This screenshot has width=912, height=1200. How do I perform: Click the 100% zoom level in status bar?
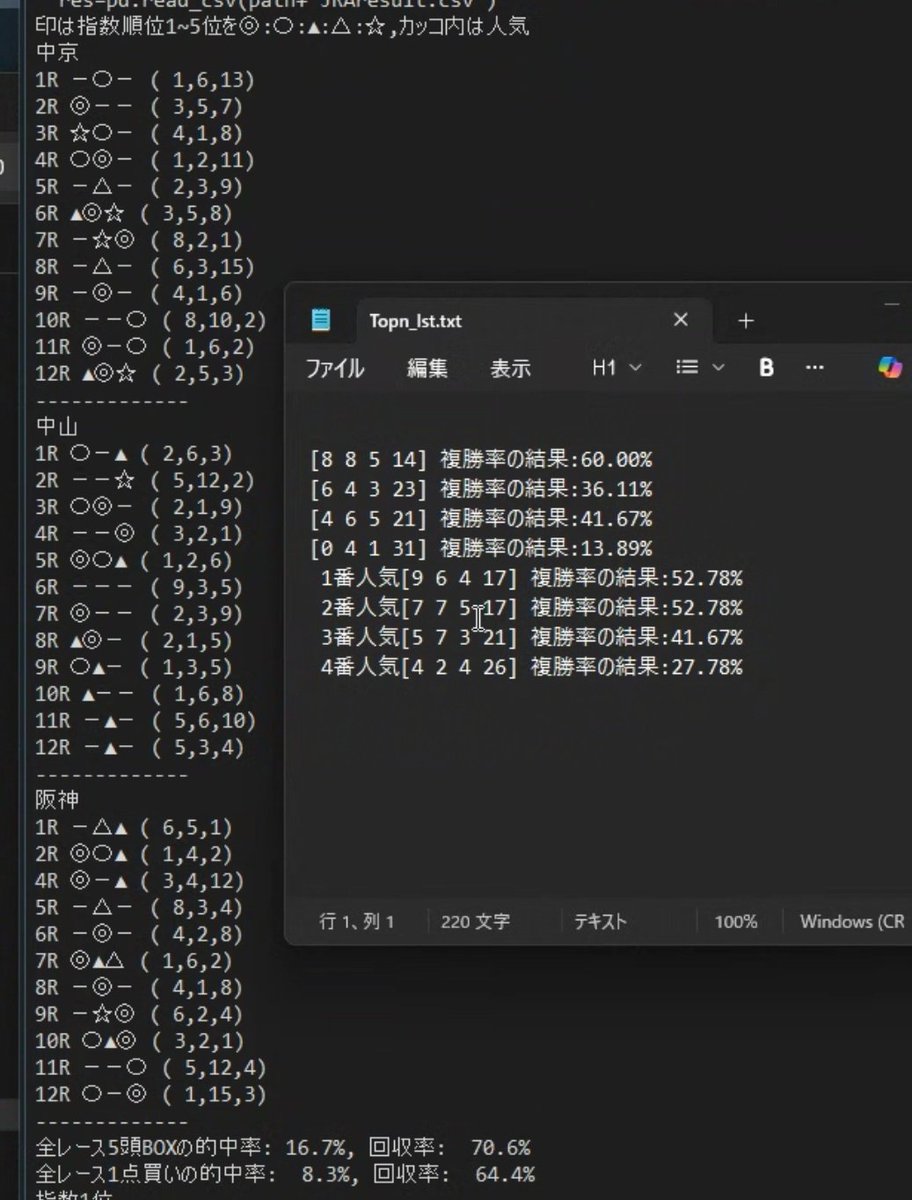pos(735,922)
